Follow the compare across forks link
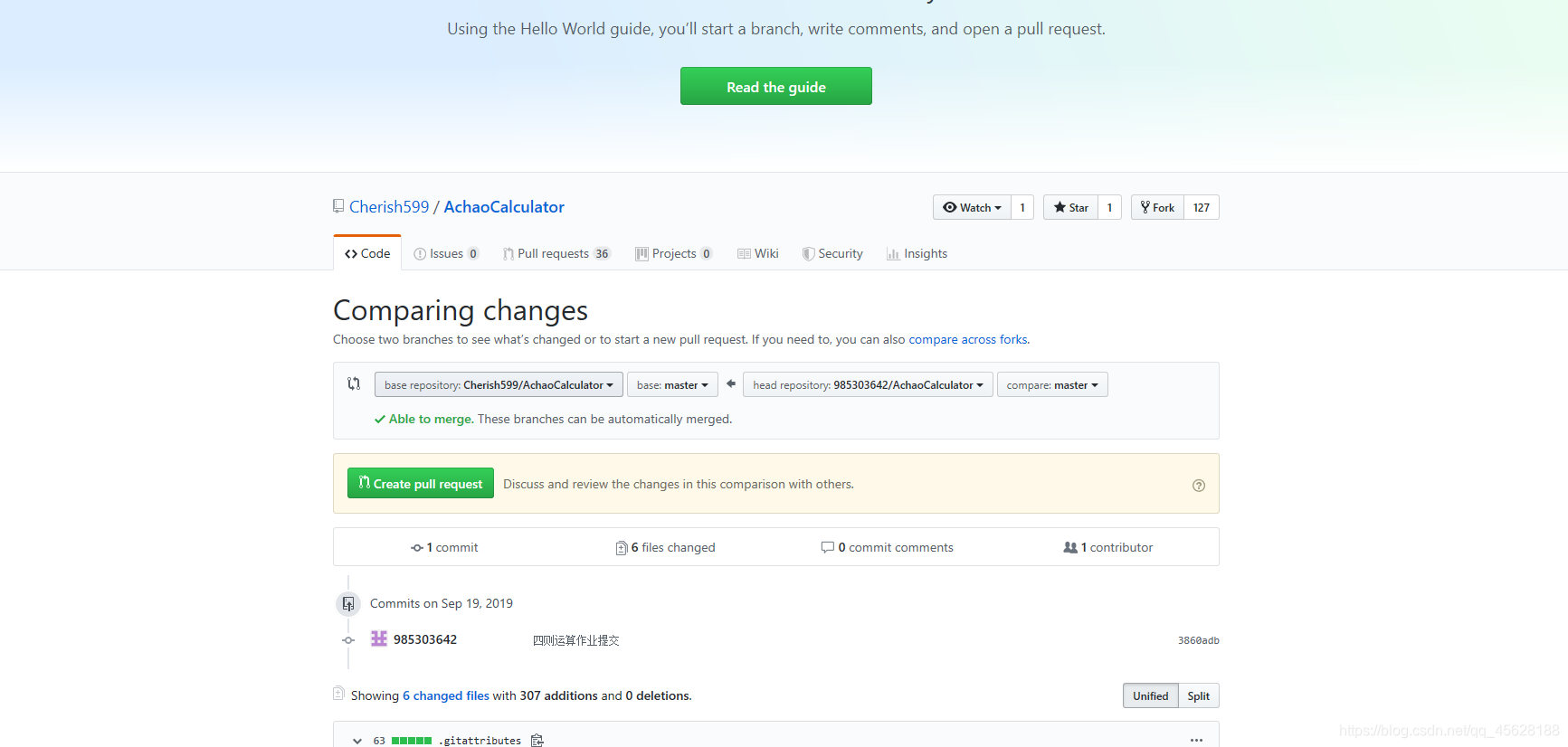 (968, 339)
